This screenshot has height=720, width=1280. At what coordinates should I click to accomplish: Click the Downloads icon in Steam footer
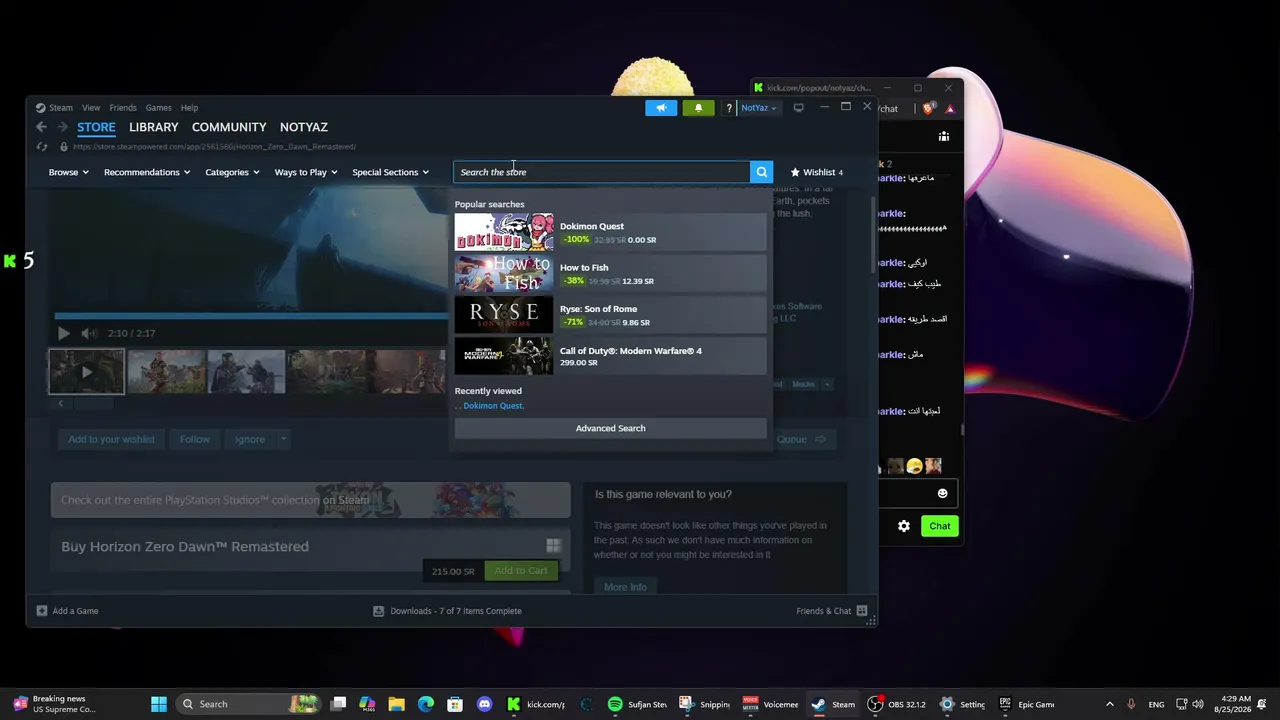(x=378, y=611)
